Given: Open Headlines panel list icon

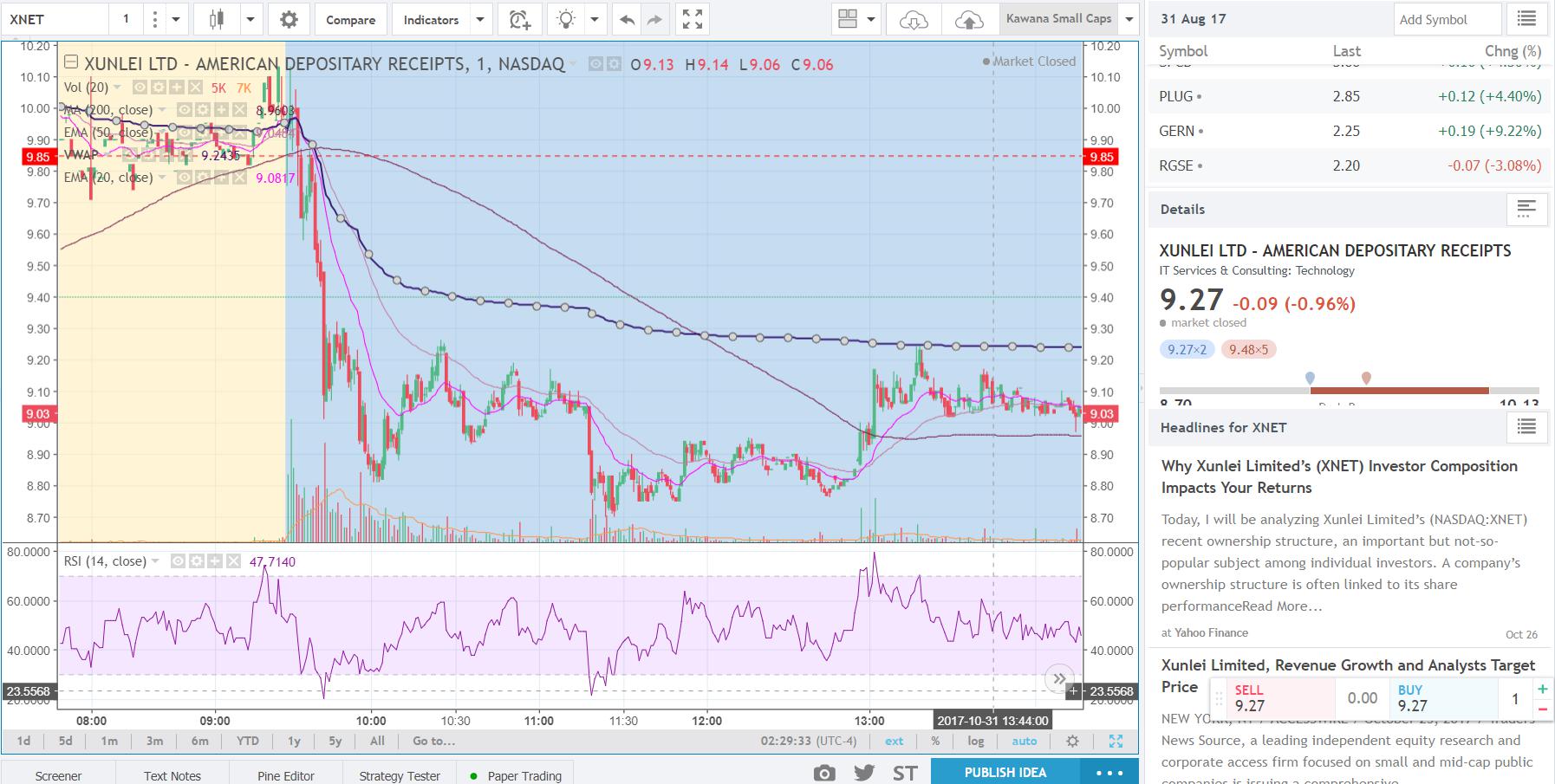Looking at the screenshot, I should tap(1526, 426).
